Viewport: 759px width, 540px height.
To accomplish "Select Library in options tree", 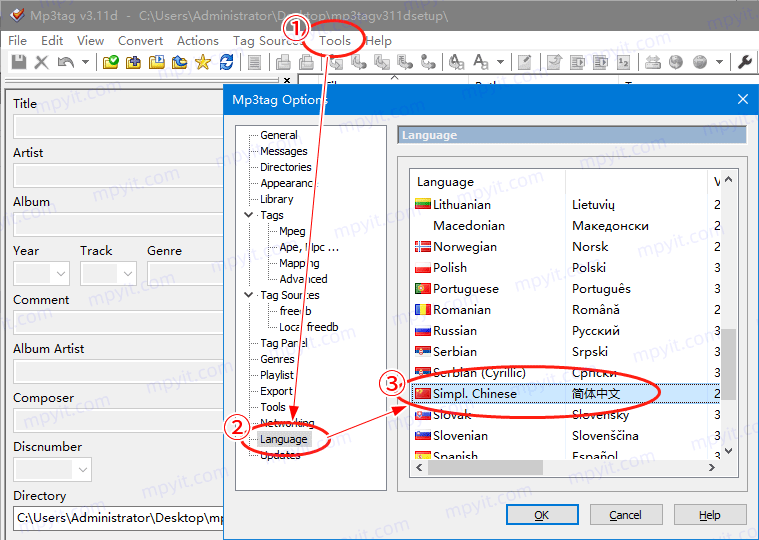I will click(x=276, y=199).
